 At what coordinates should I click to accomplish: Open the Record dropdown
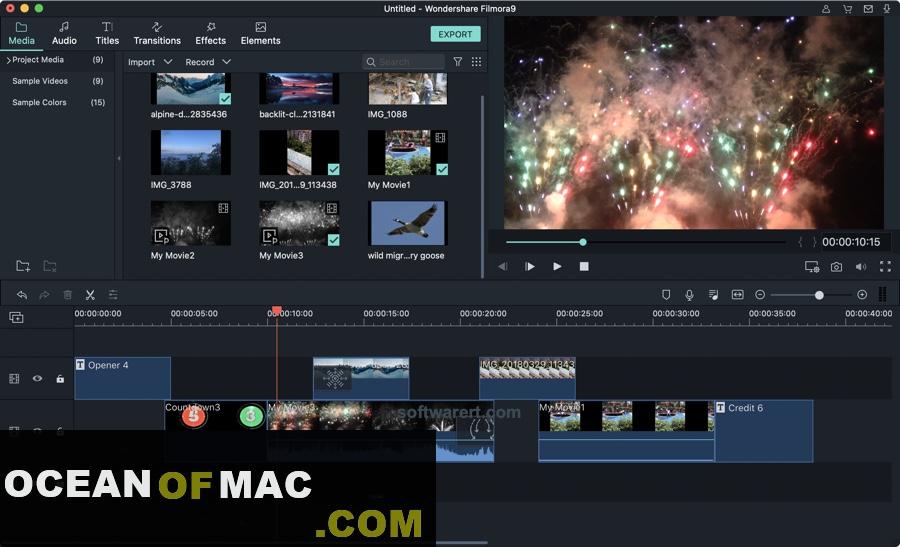pyautogui.click(x=208, y=62)
